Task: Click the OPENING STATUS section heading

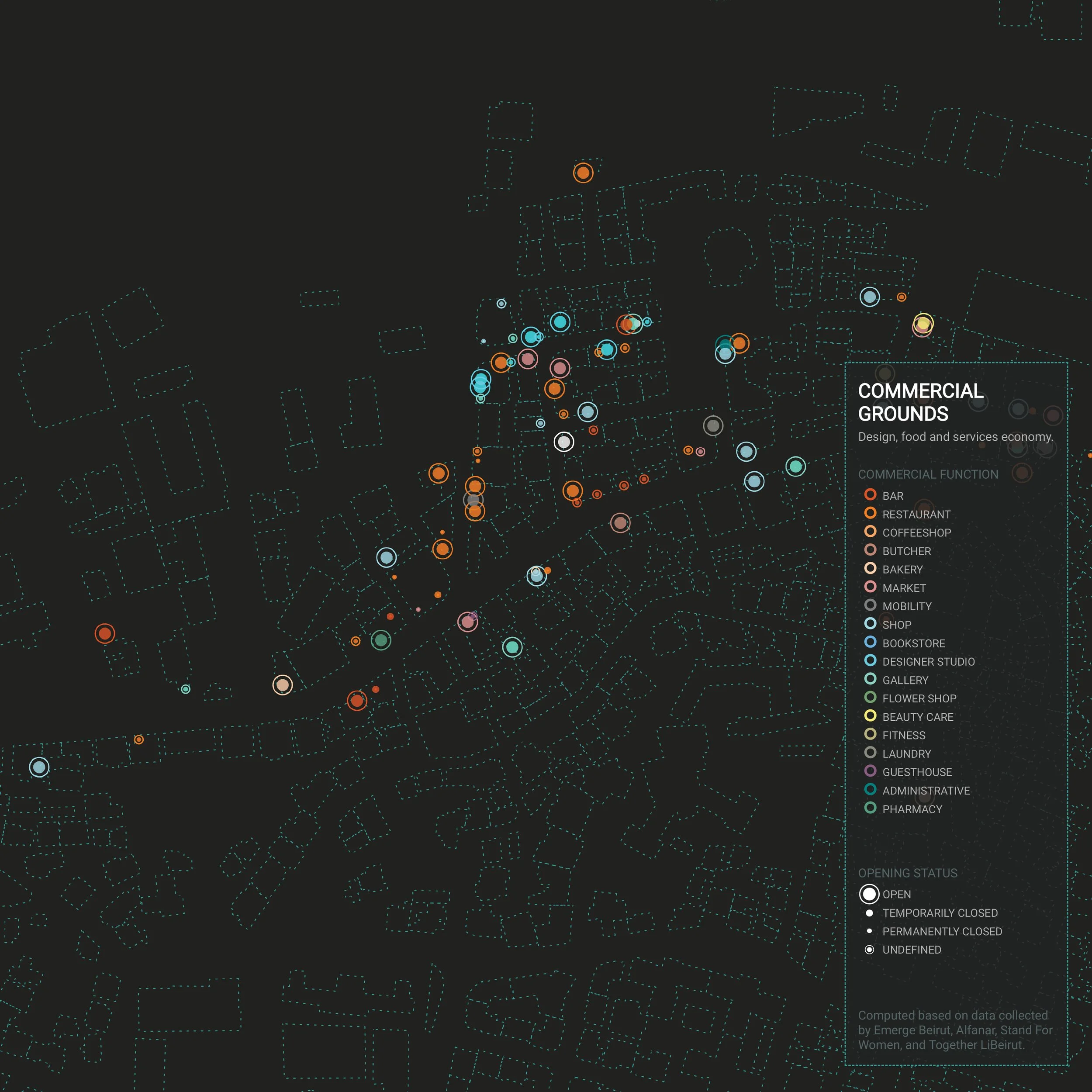Action: point(907,873)
